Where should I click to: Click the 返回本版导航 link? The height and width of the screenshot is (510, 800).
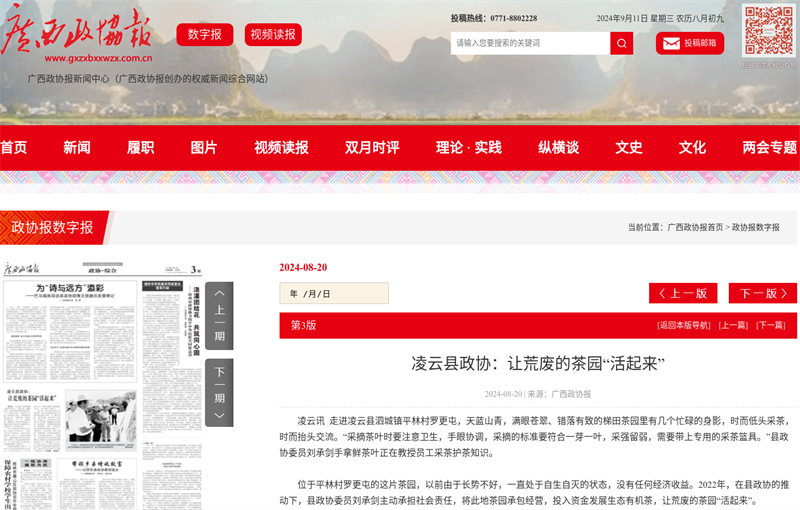[684, 325]
